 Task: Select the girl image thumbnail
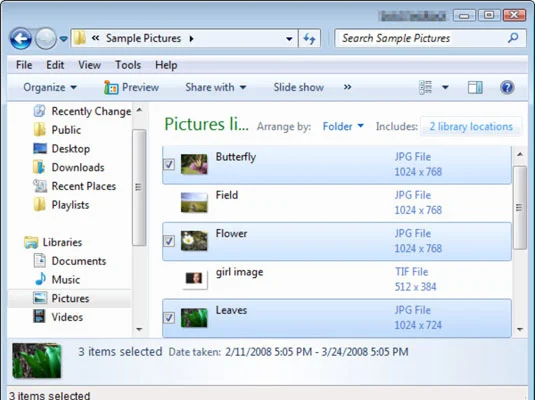(194, 279)
